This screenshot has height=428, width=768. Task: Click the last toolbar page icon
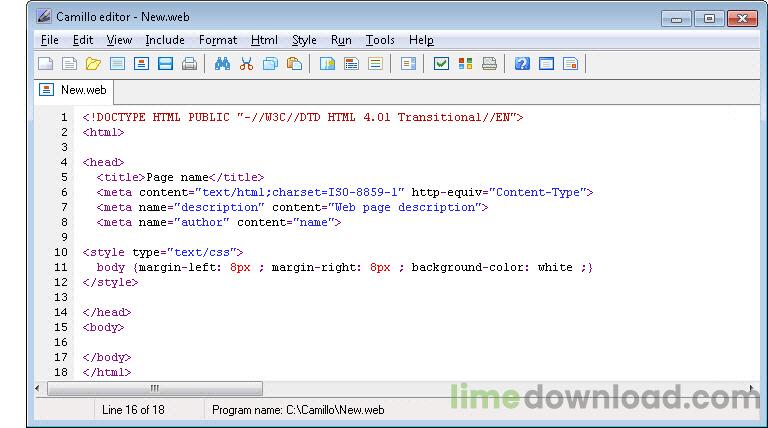coord(570,64)
